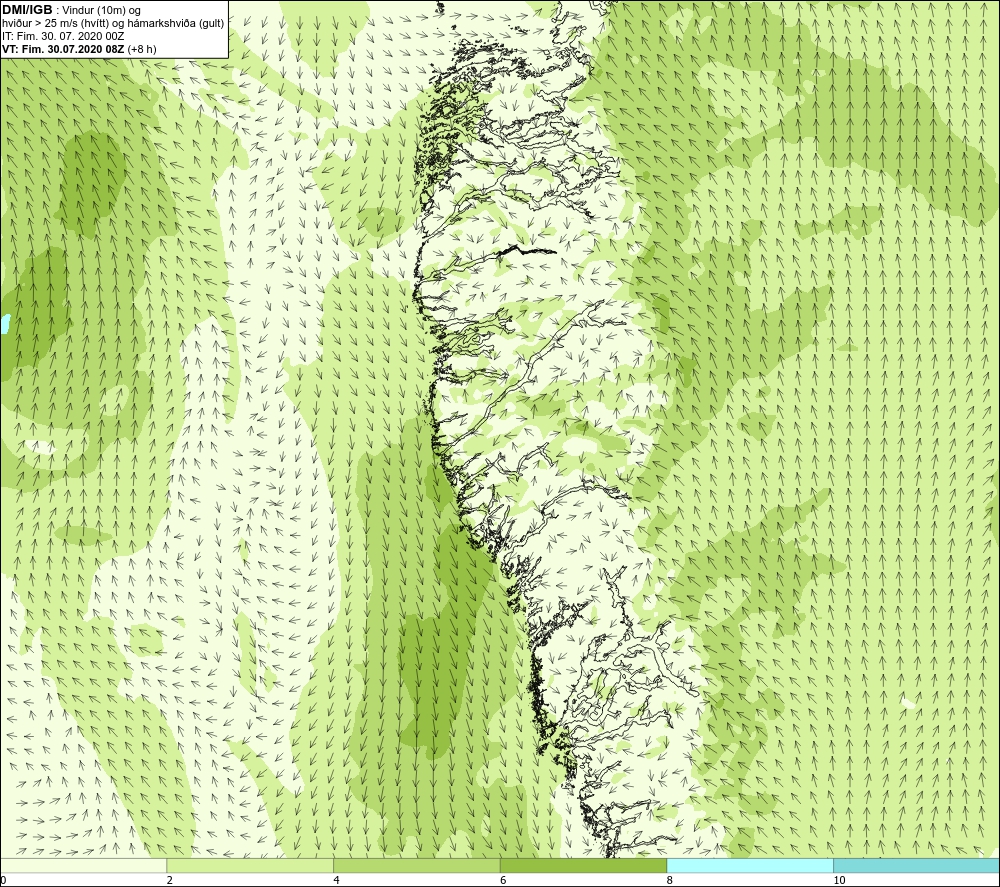Click the 'DMI/IGB' title text
1000x887 pixels.
tap(27, 10)
